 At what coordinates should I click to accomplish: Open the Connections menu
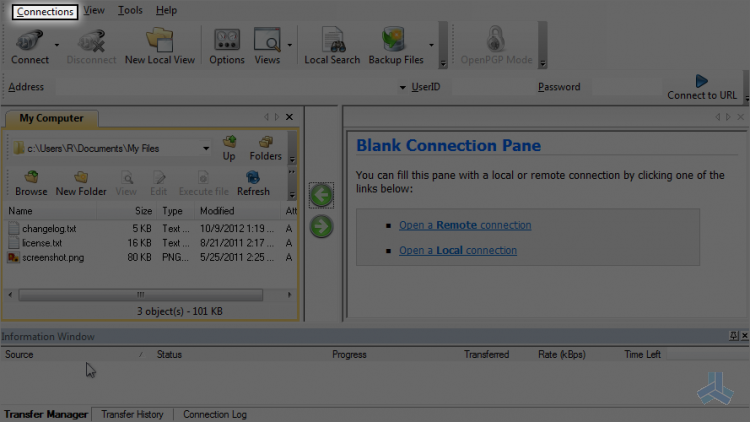tap(45, 11)
